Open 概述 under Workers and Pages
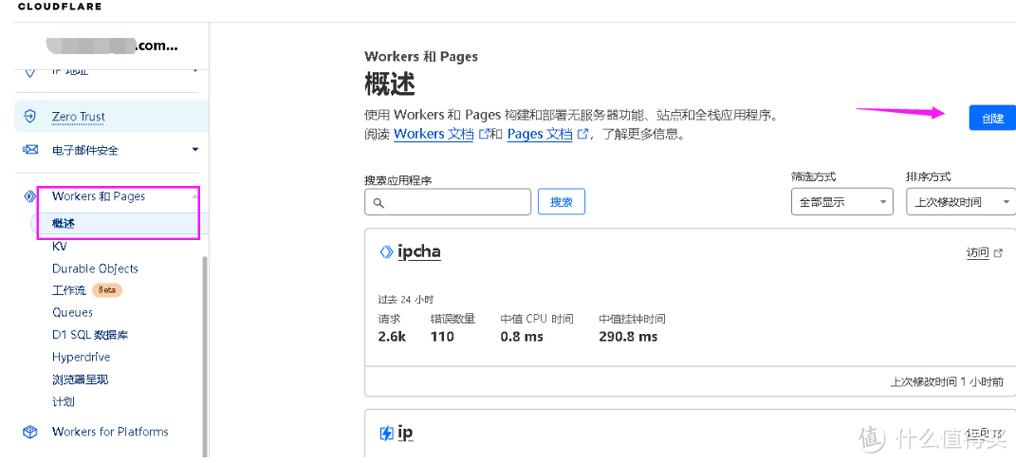Image resolution: width=1016 pixels, height=463 pixels. point(64,223)
